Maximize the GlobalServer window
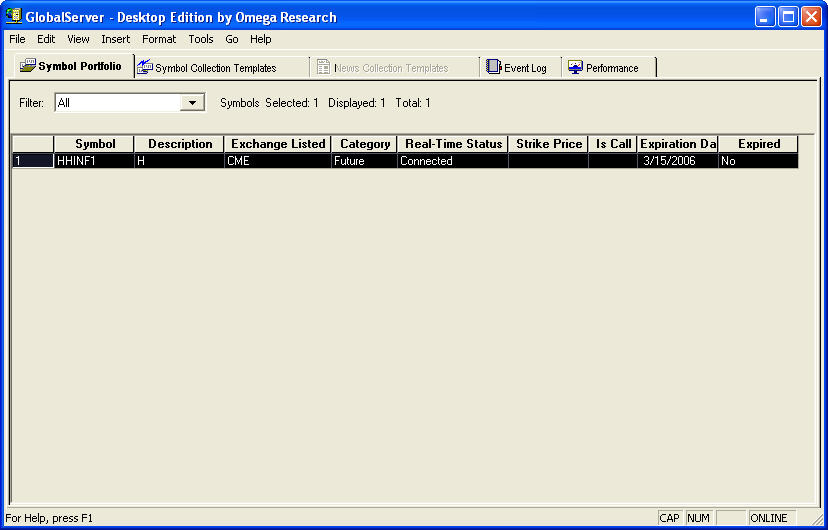Viewport: 828px width, 530px height. pos(788,17)
